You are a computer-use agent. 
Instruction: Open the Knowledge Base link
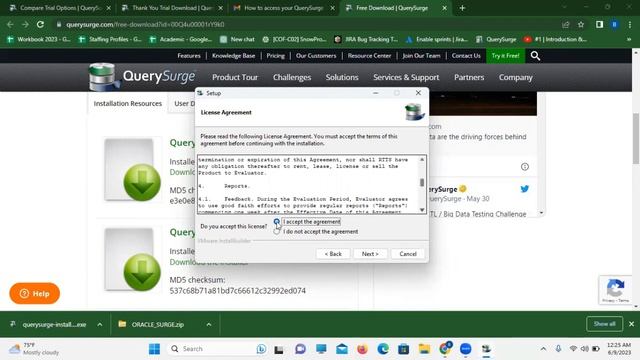pos(233,56)
